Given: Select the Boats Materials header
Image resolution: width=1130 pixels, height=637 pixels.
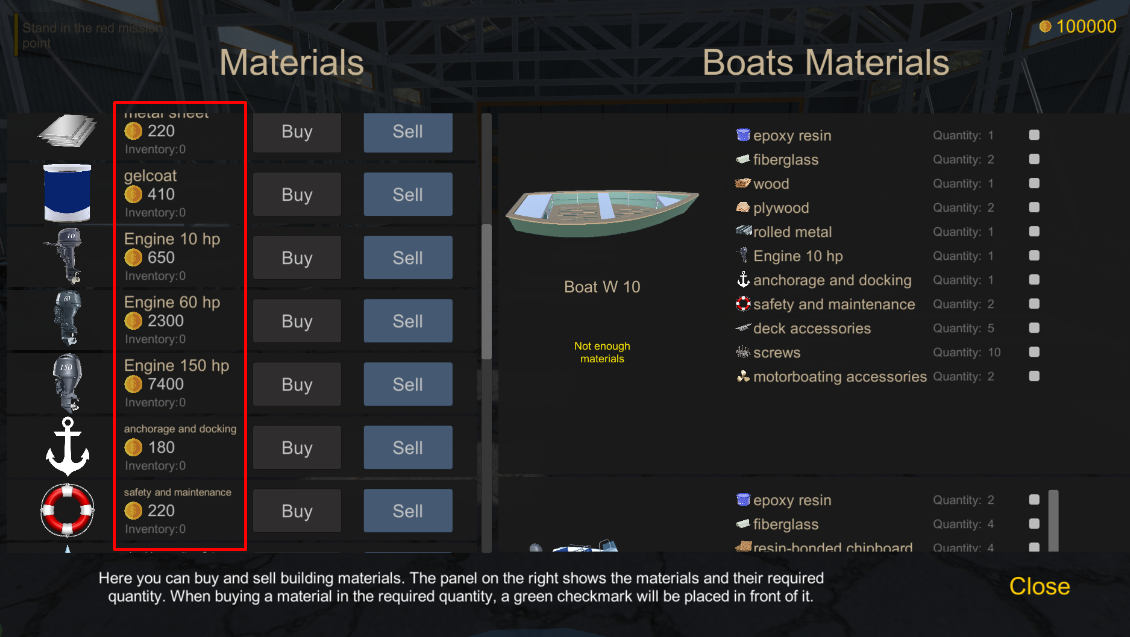Looking at the screenshot, I should (x=826, y=62).
